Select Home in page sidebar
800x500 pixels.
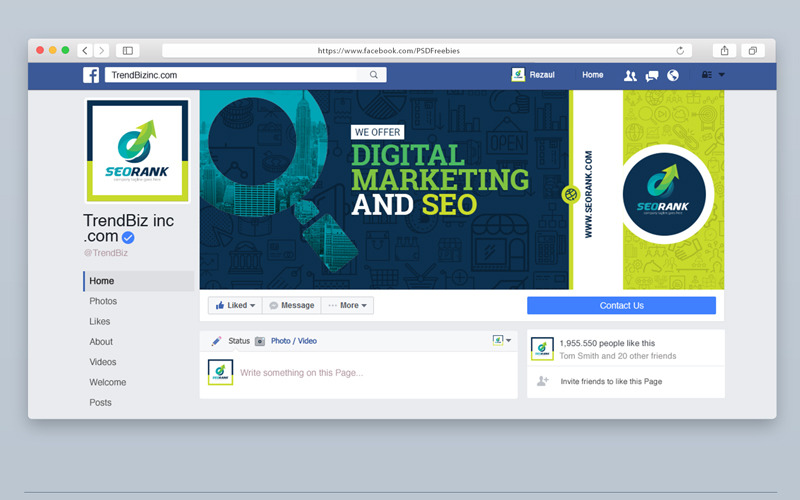(139, 281)
